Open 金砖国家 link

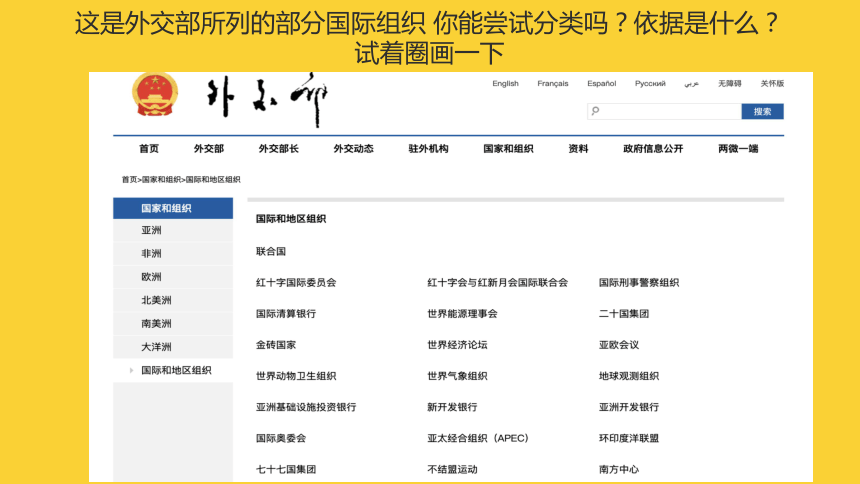coord(276,345)
